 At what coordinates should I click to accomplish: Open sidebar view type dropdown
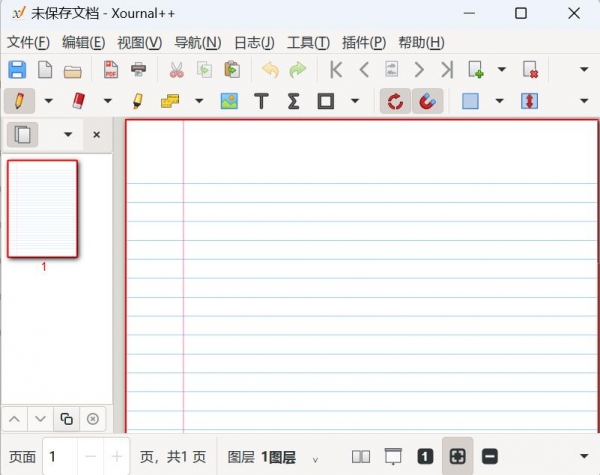68,134
